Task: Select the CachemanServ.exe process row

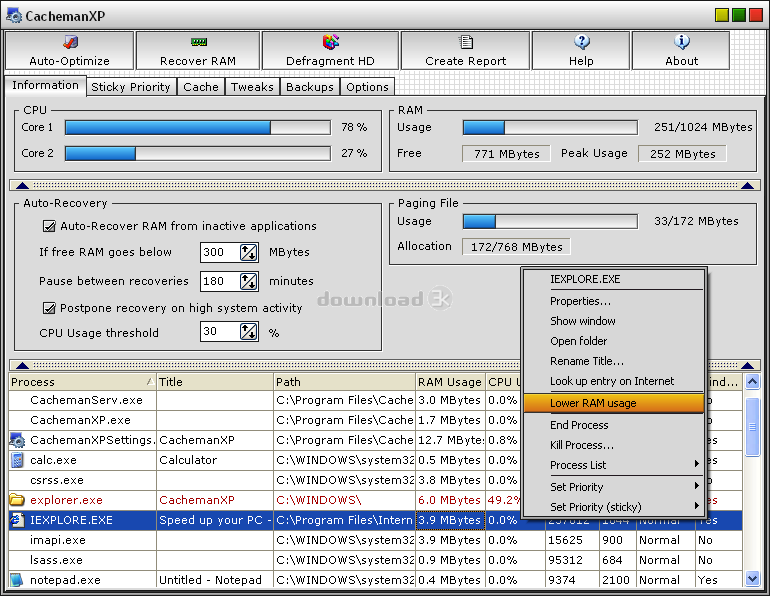Action: [x=375, y=400]
